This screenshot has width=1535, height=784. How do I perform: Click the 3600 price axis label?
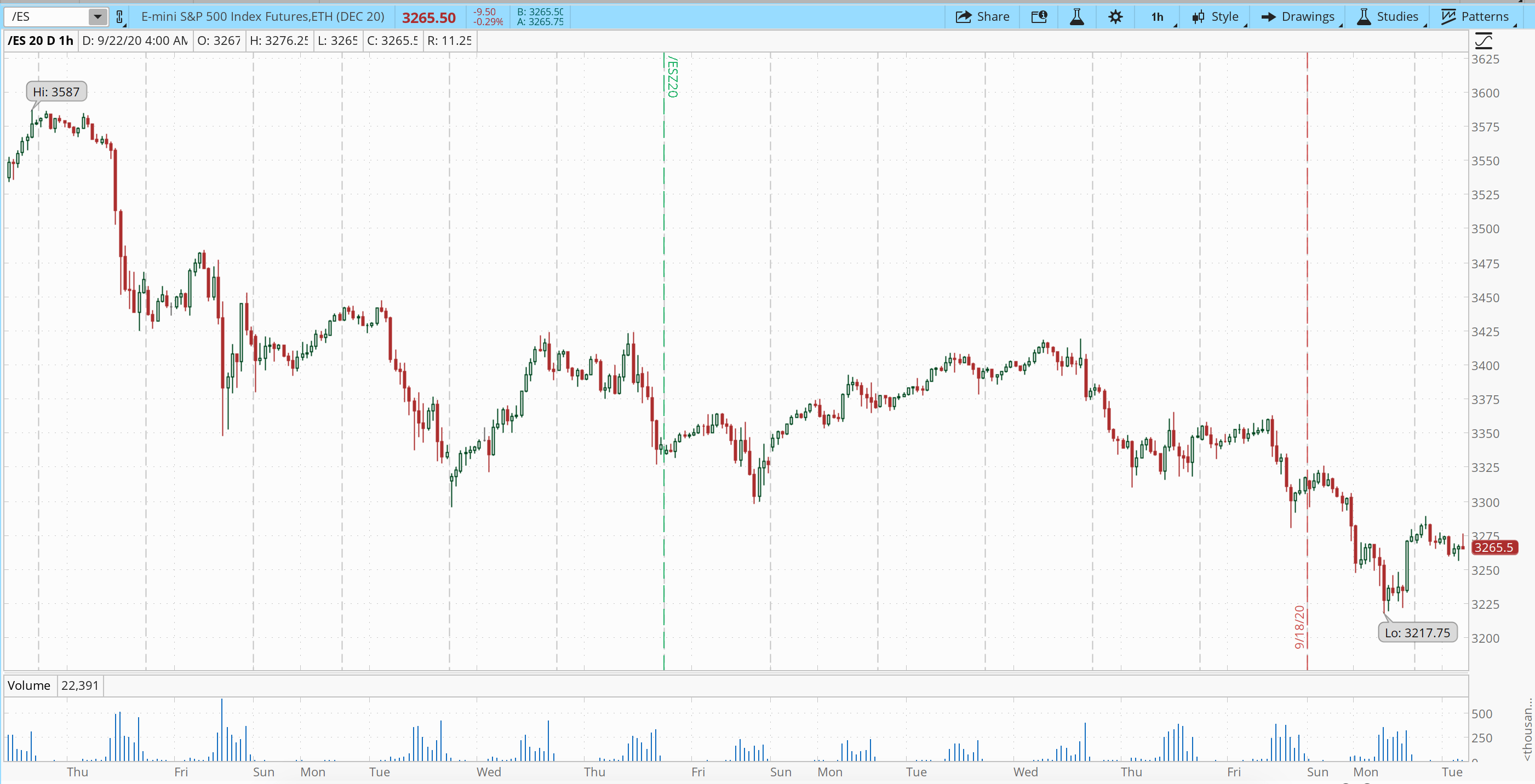[x=1485, y=93]
